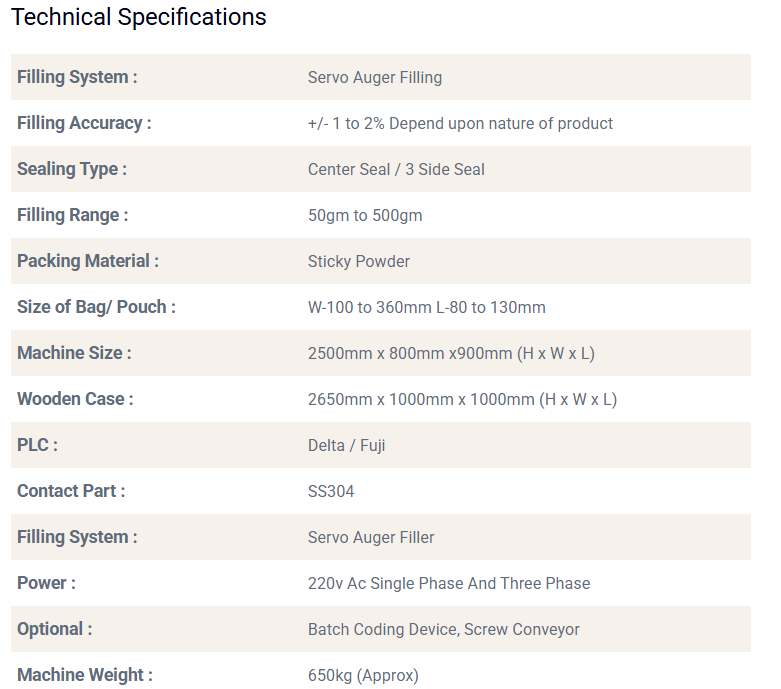Click the Technical Specifications heading
The height and width of the screenshot is (689, 781).
click(139, 17)
